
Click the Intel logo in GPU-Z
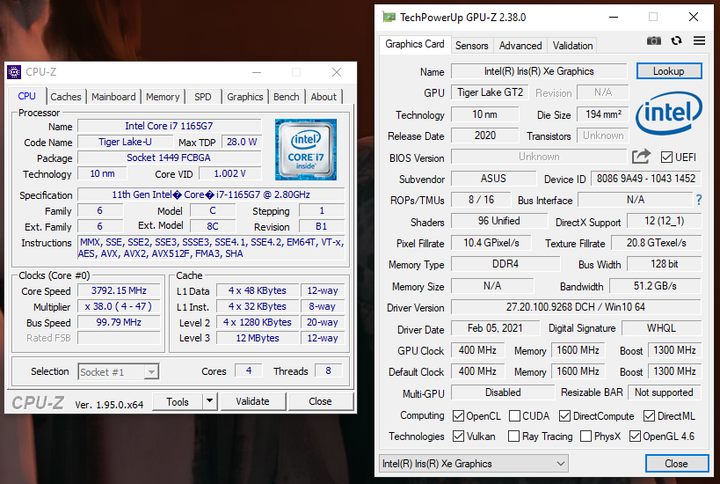[x=669, y=113]
